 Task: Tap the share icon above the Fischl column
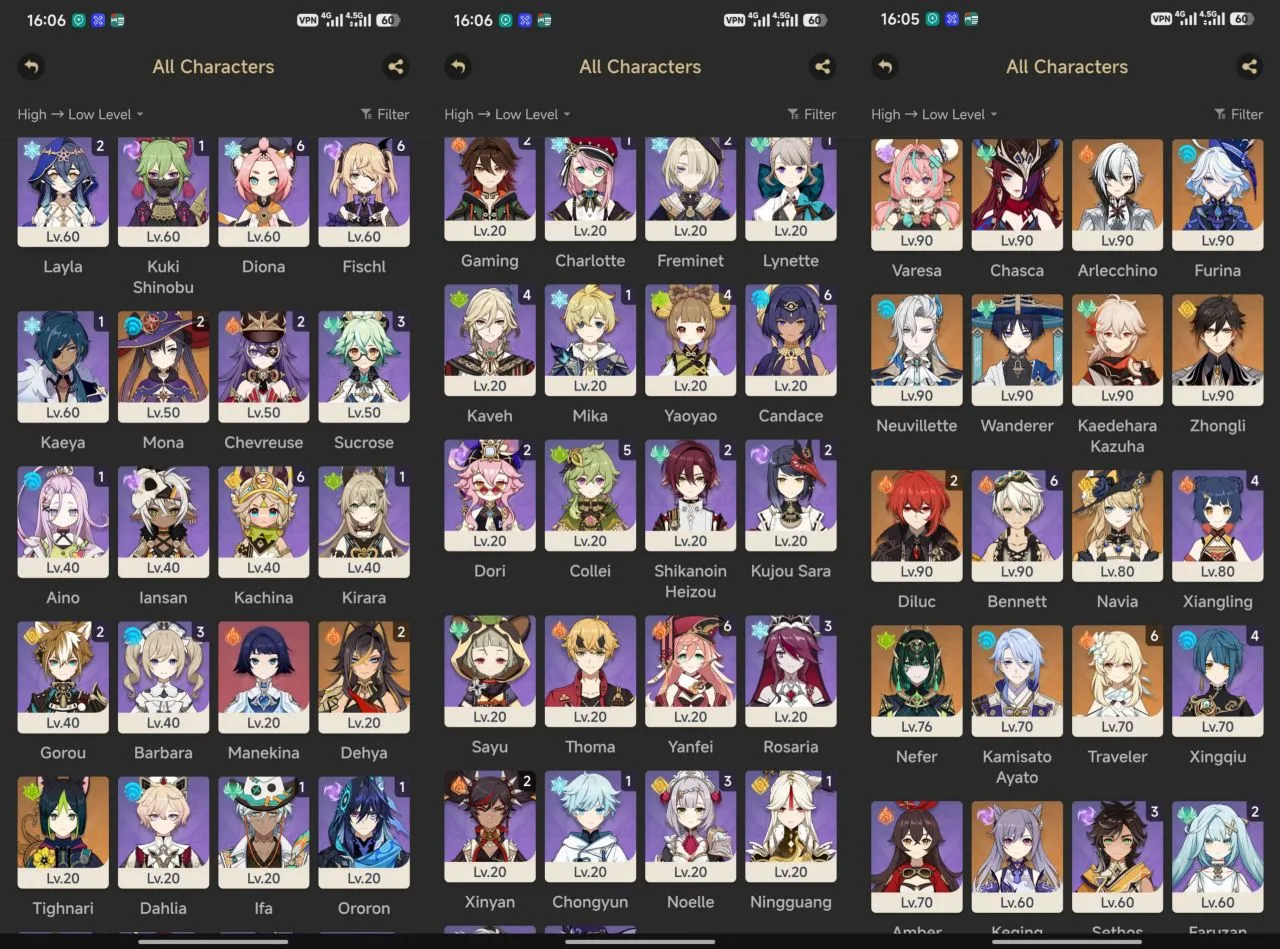coord(396,67)
